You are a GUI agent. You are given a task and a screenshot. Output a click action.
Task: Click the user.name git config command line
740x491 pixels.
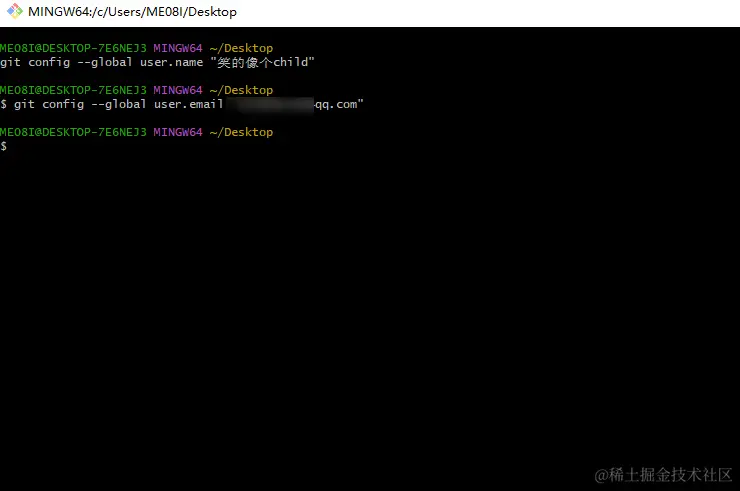[157, 62]
